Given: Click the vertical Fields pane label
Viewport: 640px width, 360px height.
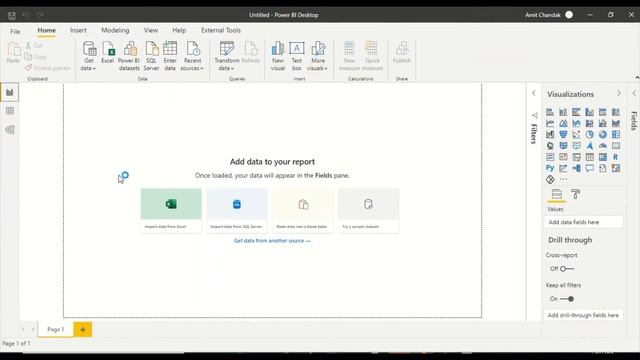Looking at the screenshot, I should [x=634, y=121].
